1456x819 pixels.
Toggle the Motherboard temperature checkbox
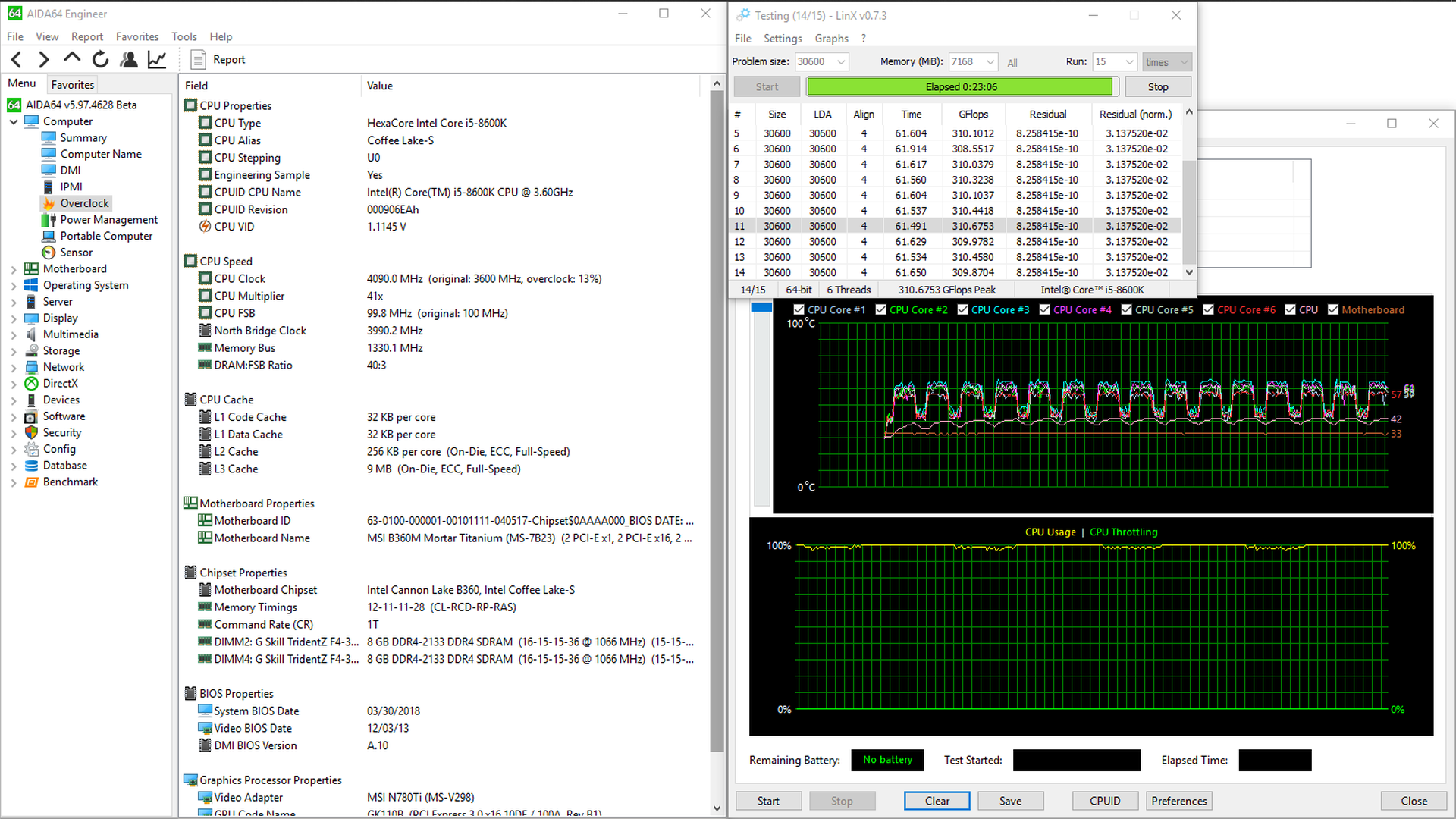tap(1332, 309)
